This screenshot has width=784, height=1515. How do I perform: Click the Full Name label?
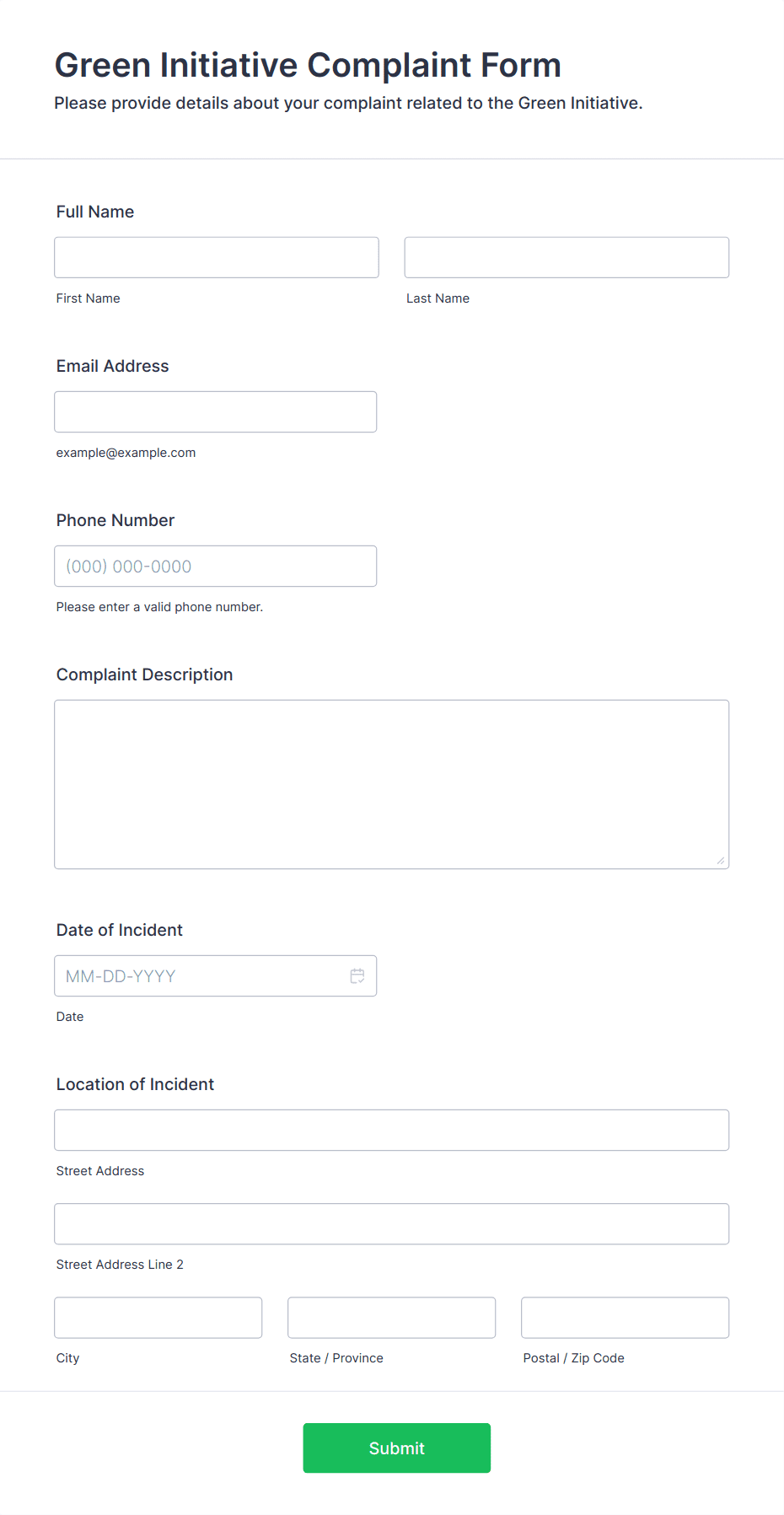click(95, 212)
